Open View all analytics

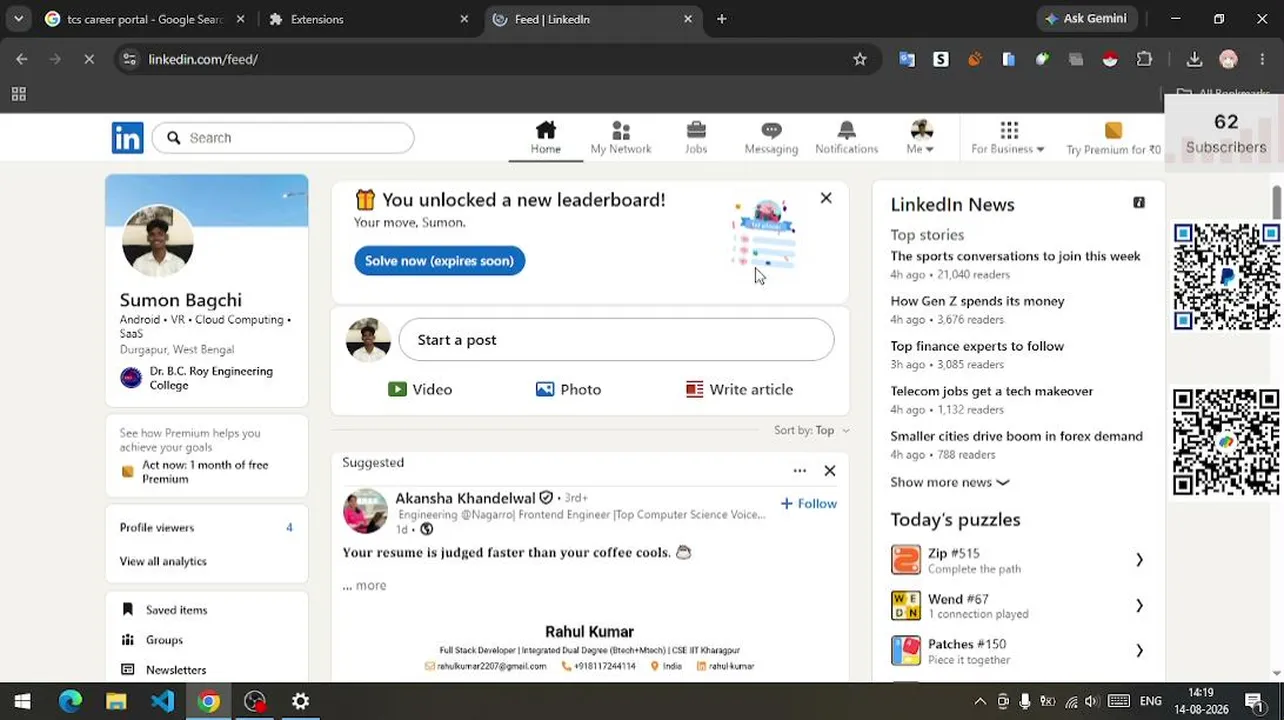163,561
